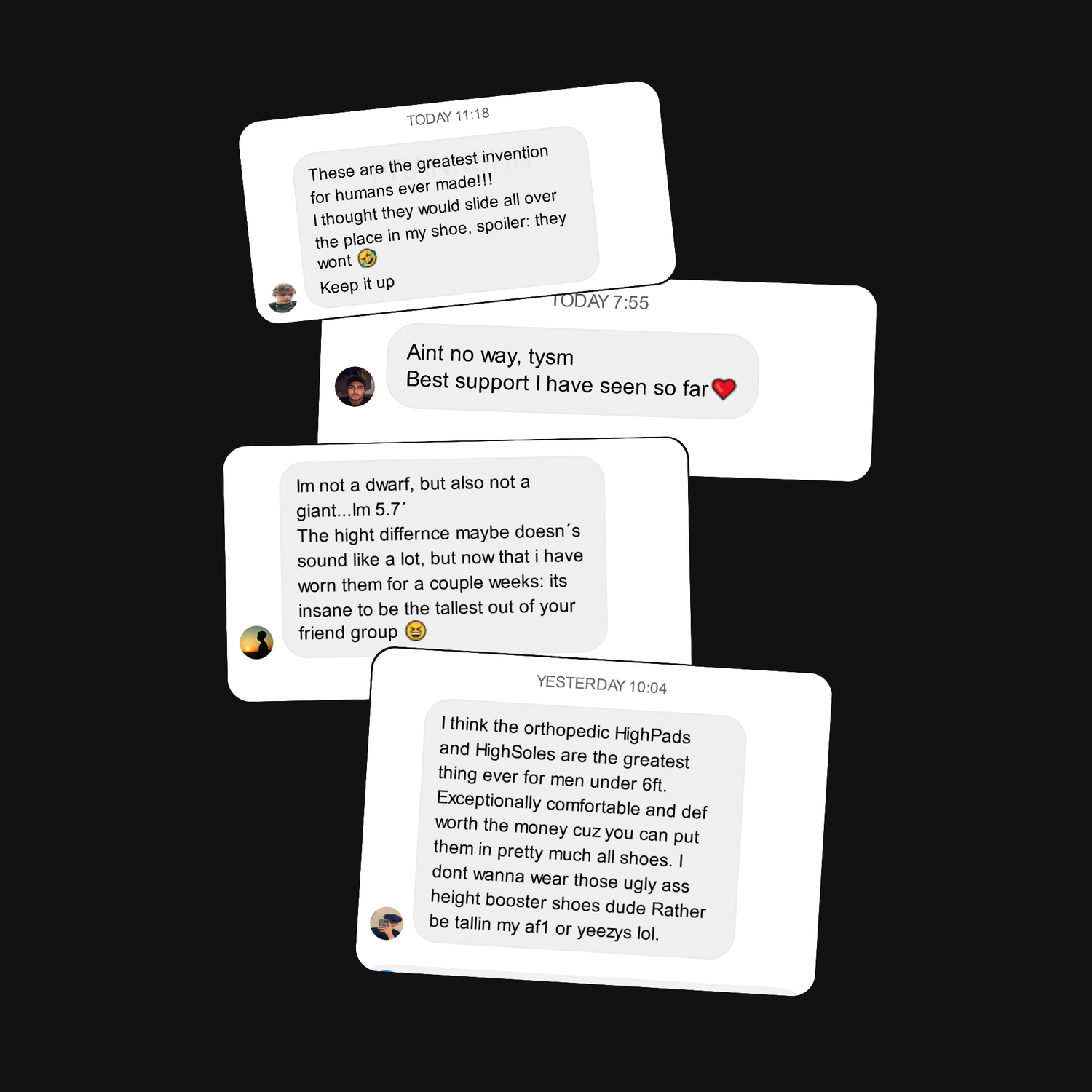Image resolution: width=1092 pixels, height=1092 pixels.
Task: Click the 'TODAY 11:18' timestamp
Action: point(448,116)
